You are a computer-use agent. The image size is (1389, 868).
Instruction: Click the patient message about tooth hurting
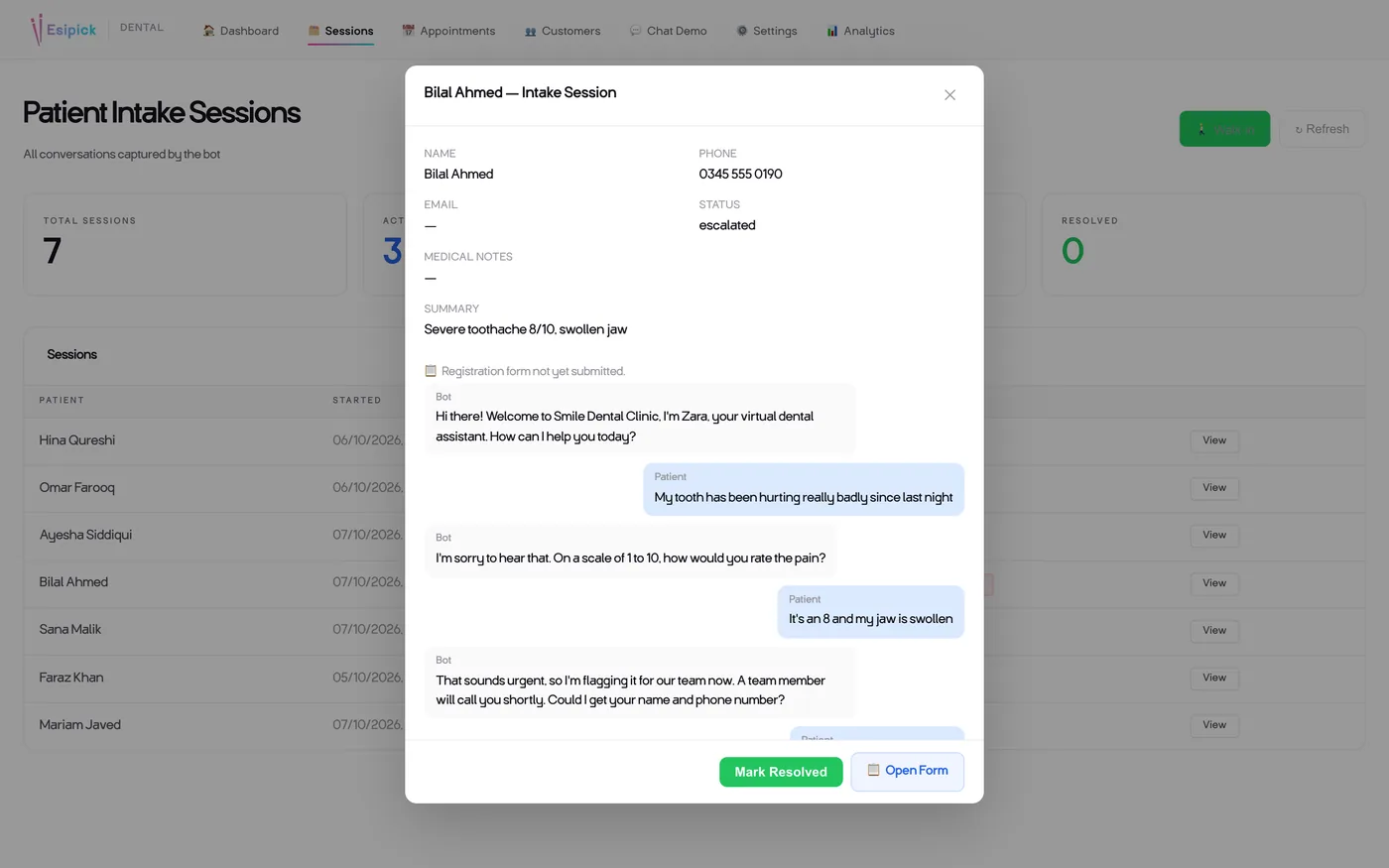[804, 489]
